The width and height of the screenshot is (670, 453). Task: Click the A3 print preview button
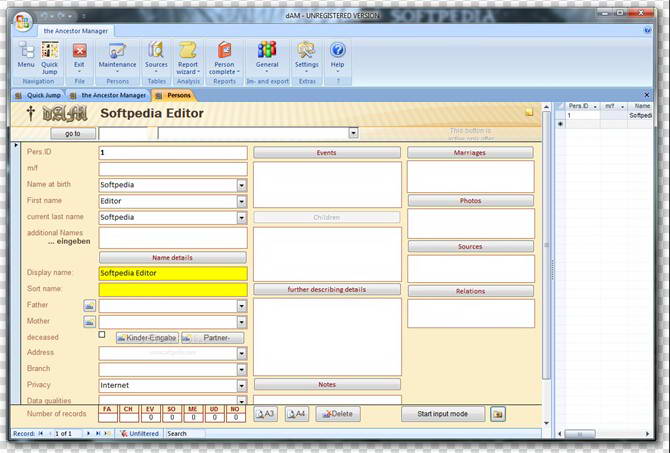pos(265,414)
